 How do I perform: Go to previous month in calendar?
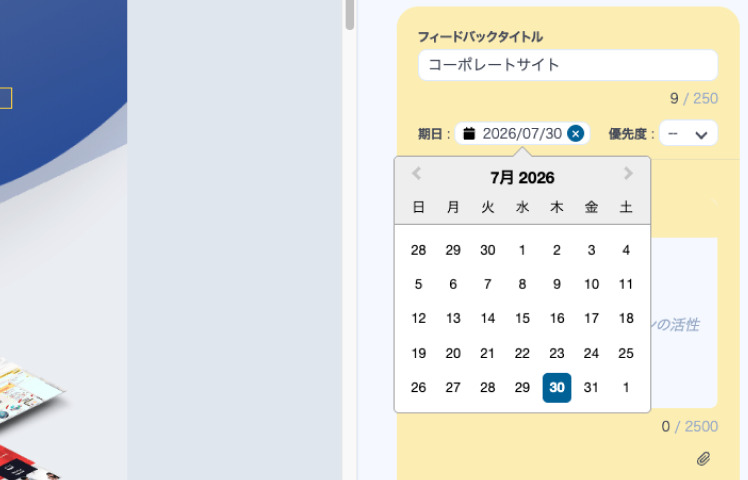point(416,173)
